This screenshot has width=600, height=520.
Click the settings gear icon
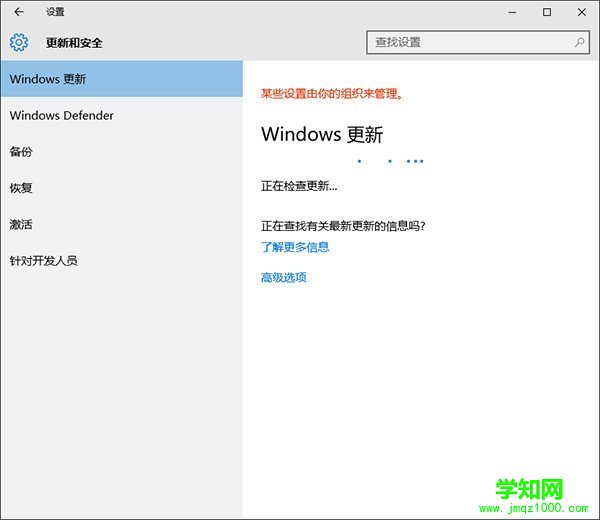click(19, 42)
